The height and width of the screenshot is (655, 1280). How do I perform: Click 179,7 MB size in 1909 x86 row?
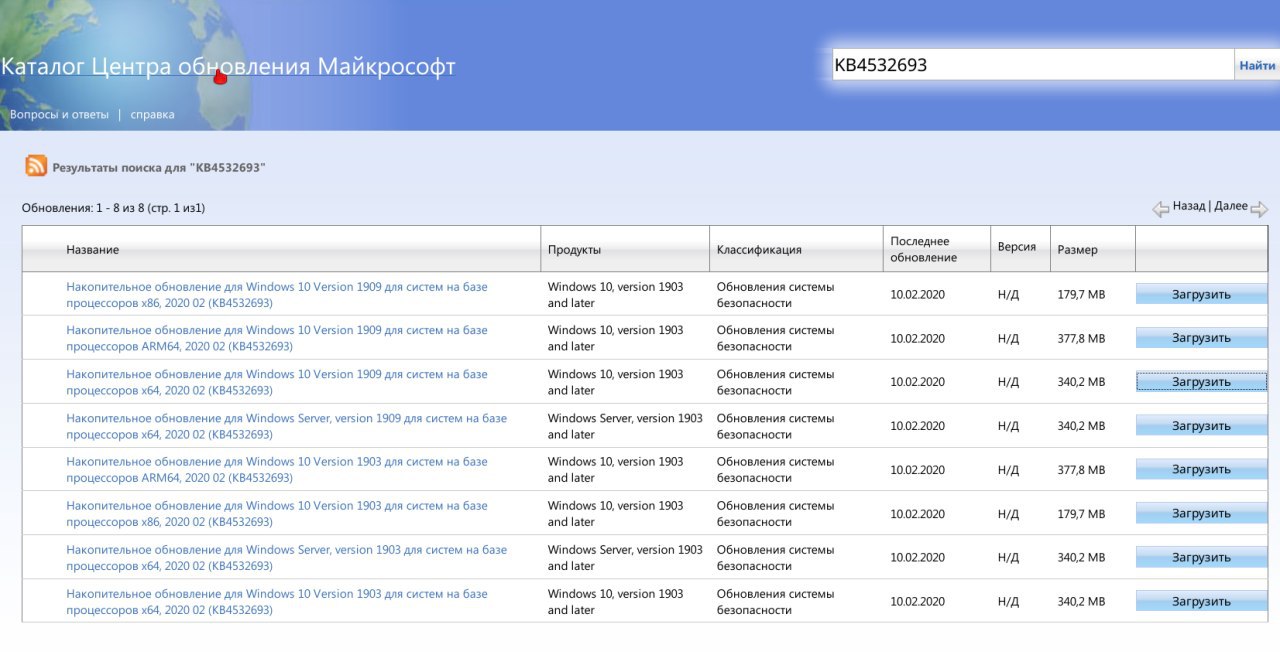pos(1081,294)
